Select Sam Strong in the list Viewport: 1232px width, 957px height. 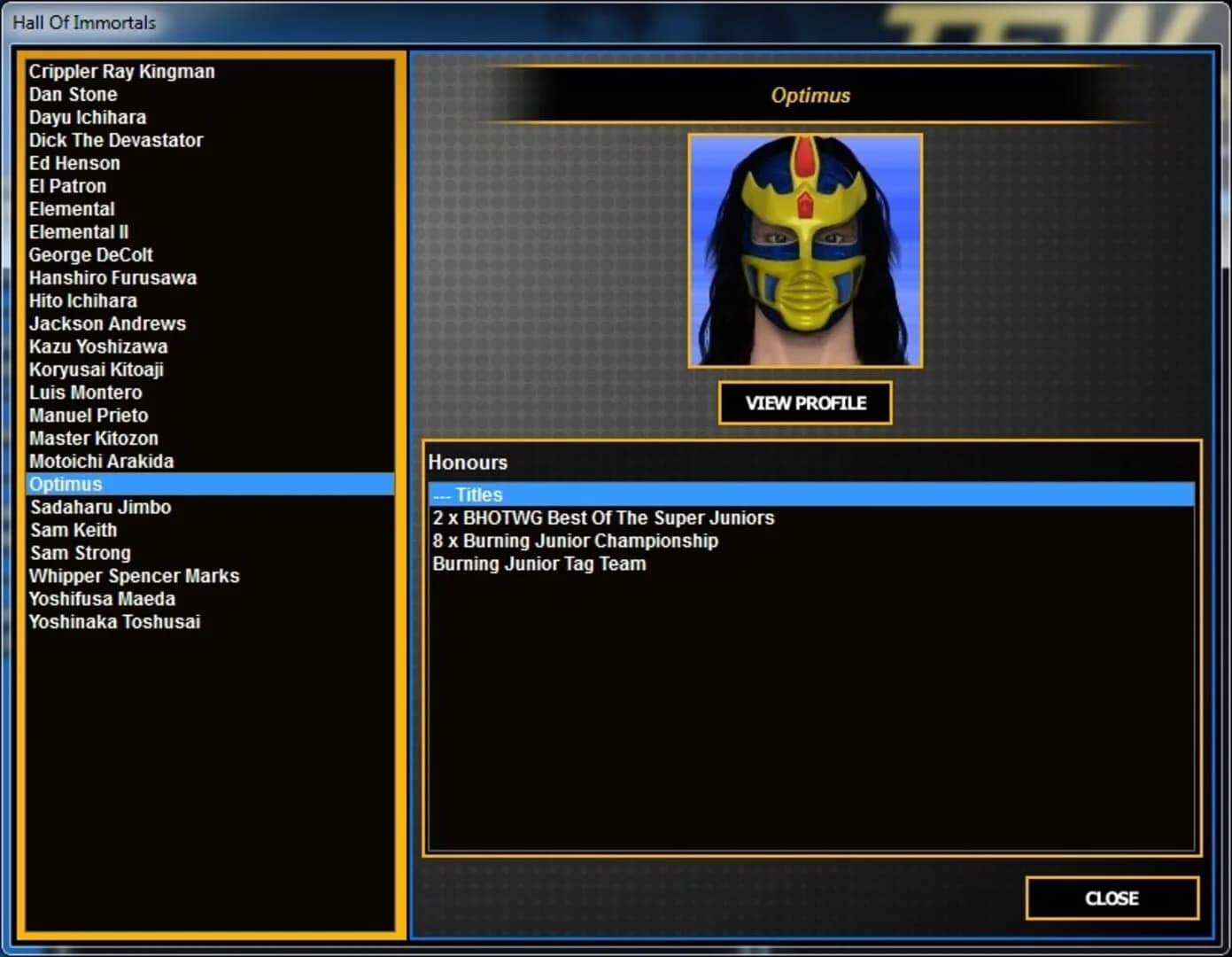(x=80, y=552)
